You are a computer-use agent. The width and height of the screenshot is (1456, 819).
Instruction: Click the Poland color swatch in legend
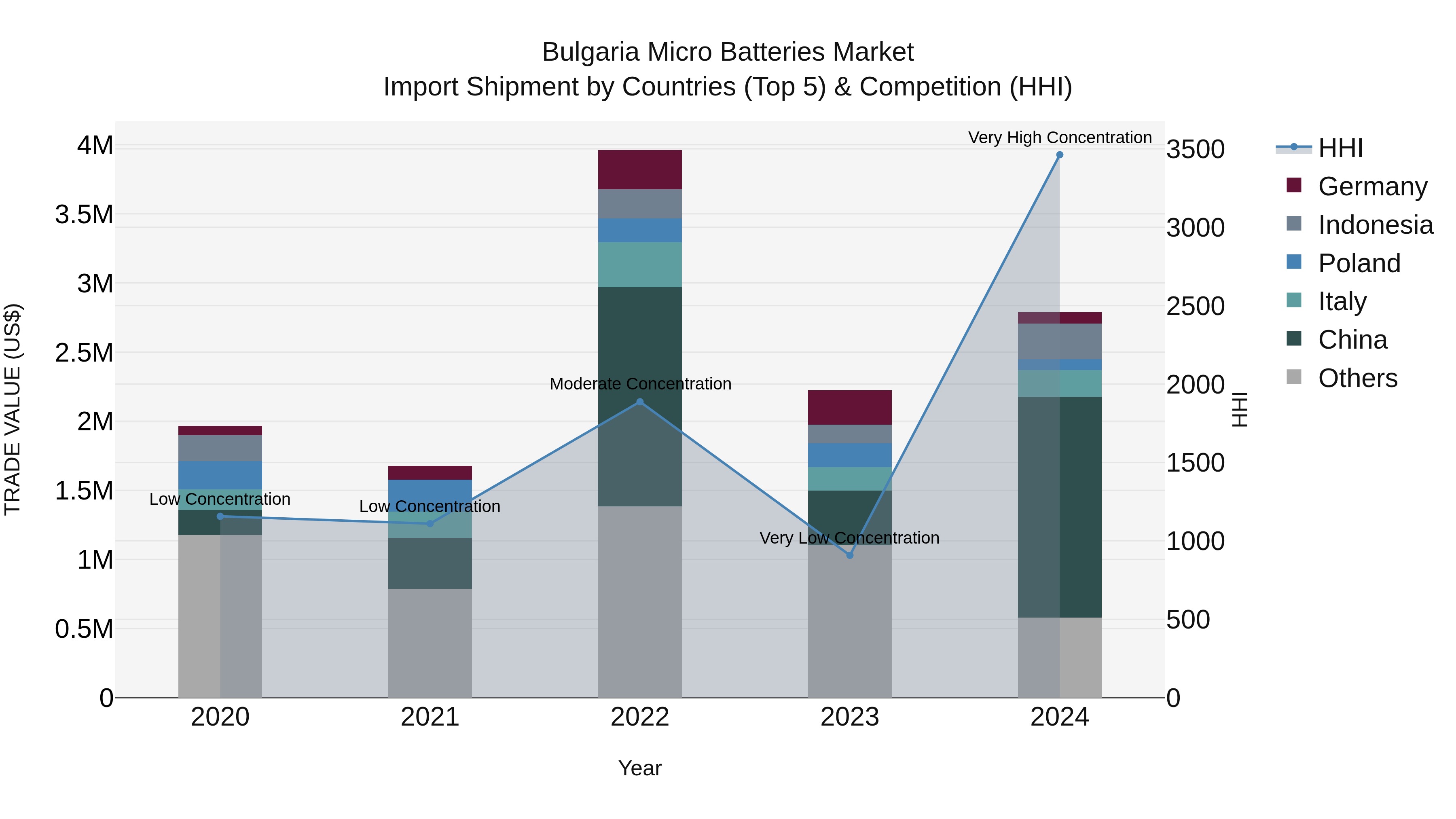[1294, 262]
